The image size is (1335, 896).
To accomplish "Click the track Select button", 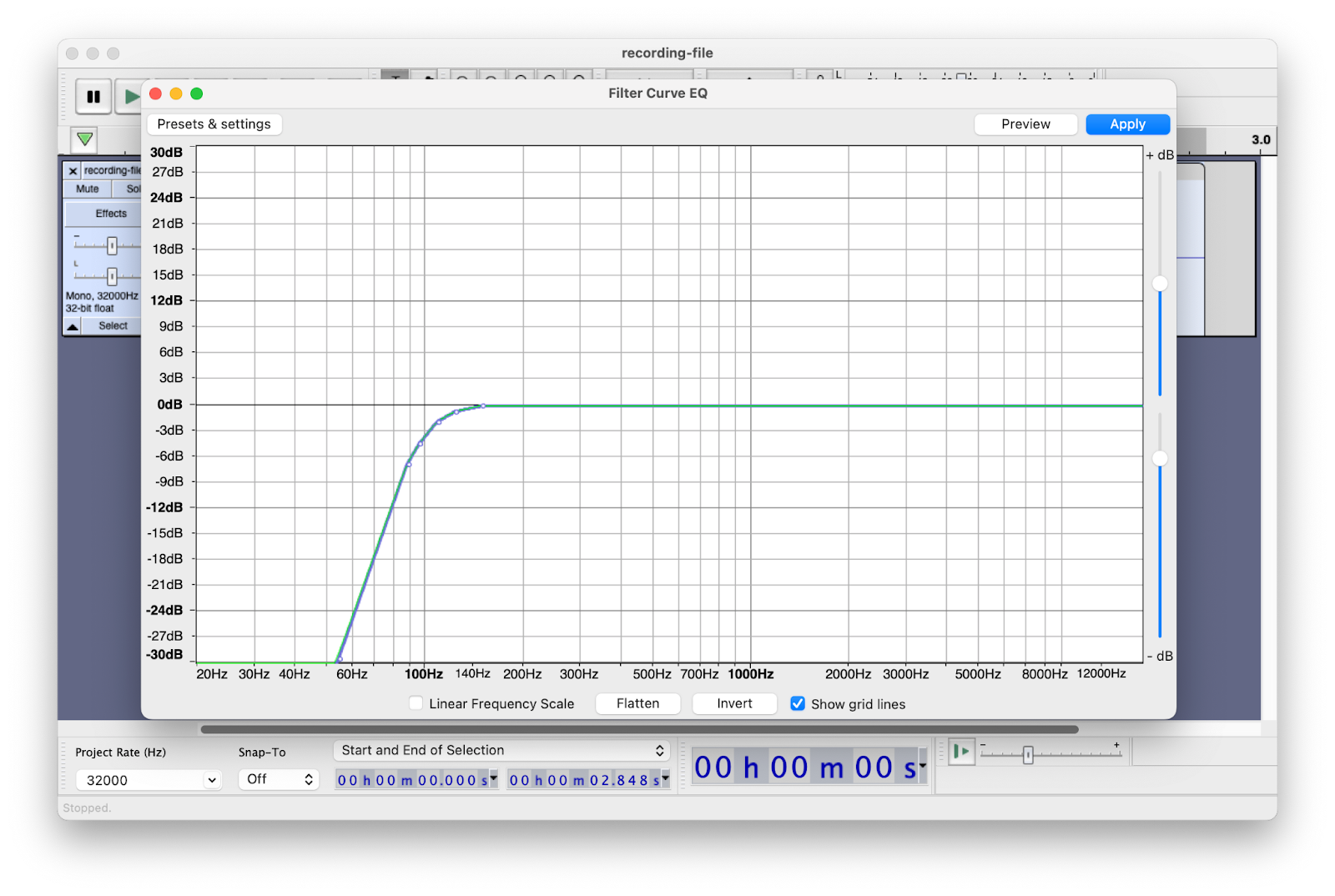I will (113, 326).
